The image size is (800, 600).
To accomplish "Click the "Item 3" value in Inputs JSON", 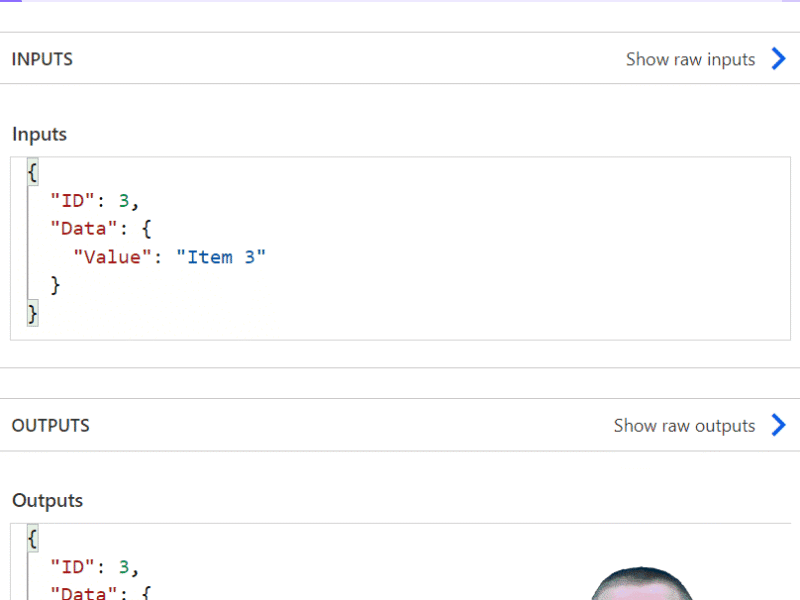I will (221, 257).
